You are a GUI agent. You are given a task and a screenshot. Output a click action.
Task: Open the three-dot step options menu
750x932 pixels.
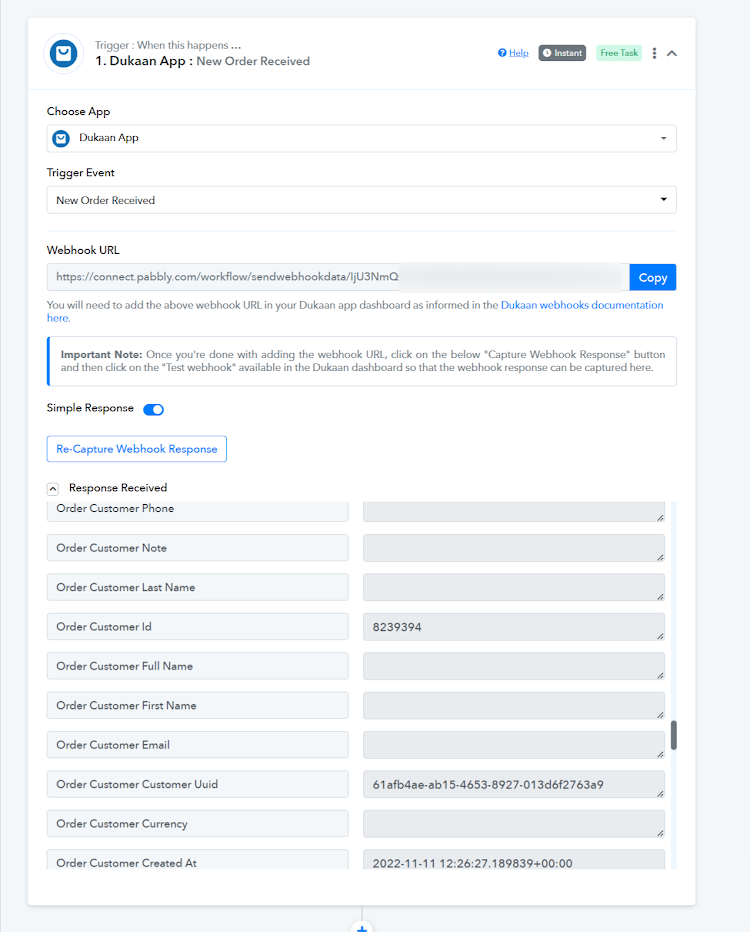click(654, 53)
